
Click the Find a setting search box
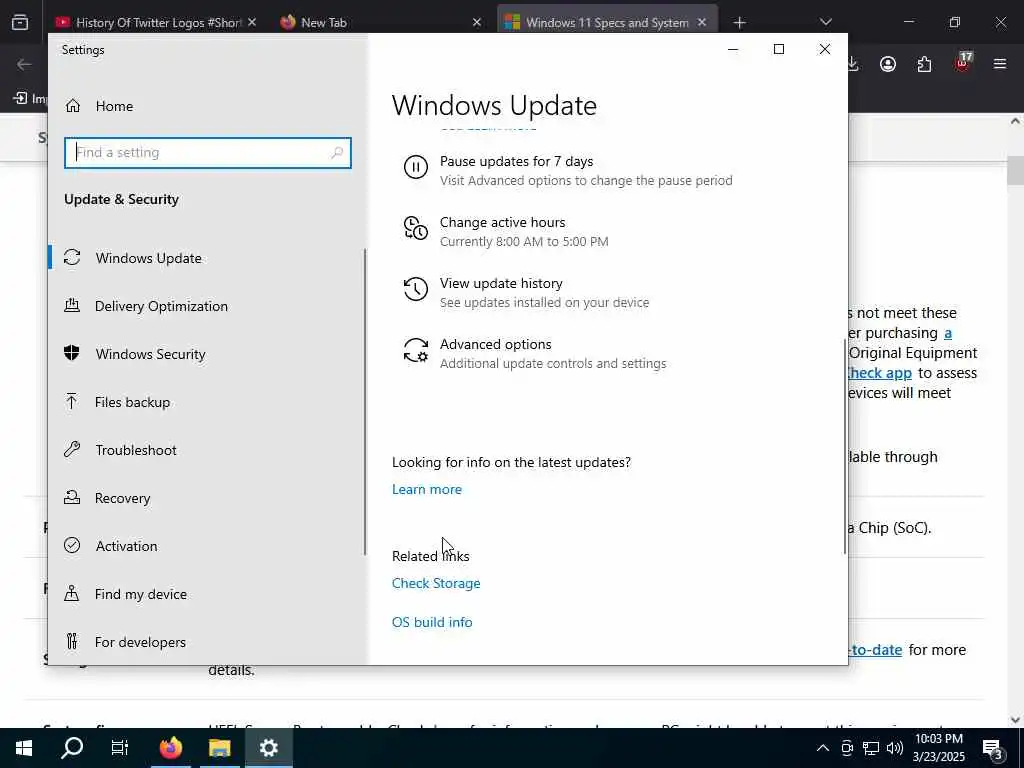tap(208, 153)
